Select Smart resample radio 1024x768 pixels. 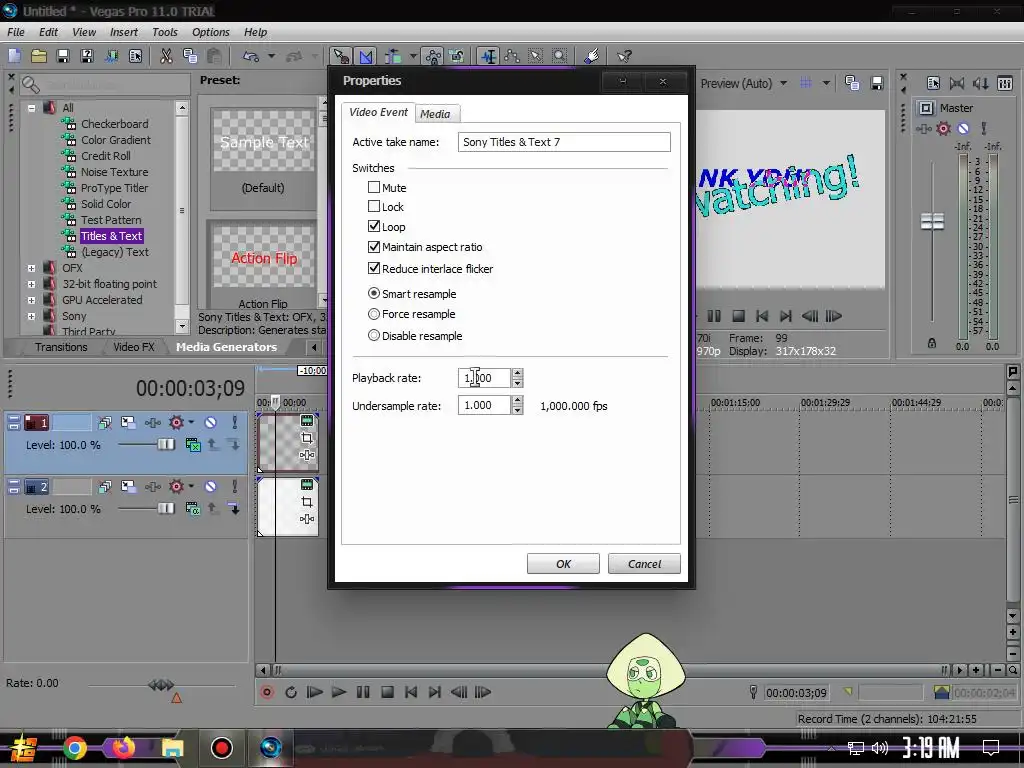pyautogui.click(x=374, y=293)
